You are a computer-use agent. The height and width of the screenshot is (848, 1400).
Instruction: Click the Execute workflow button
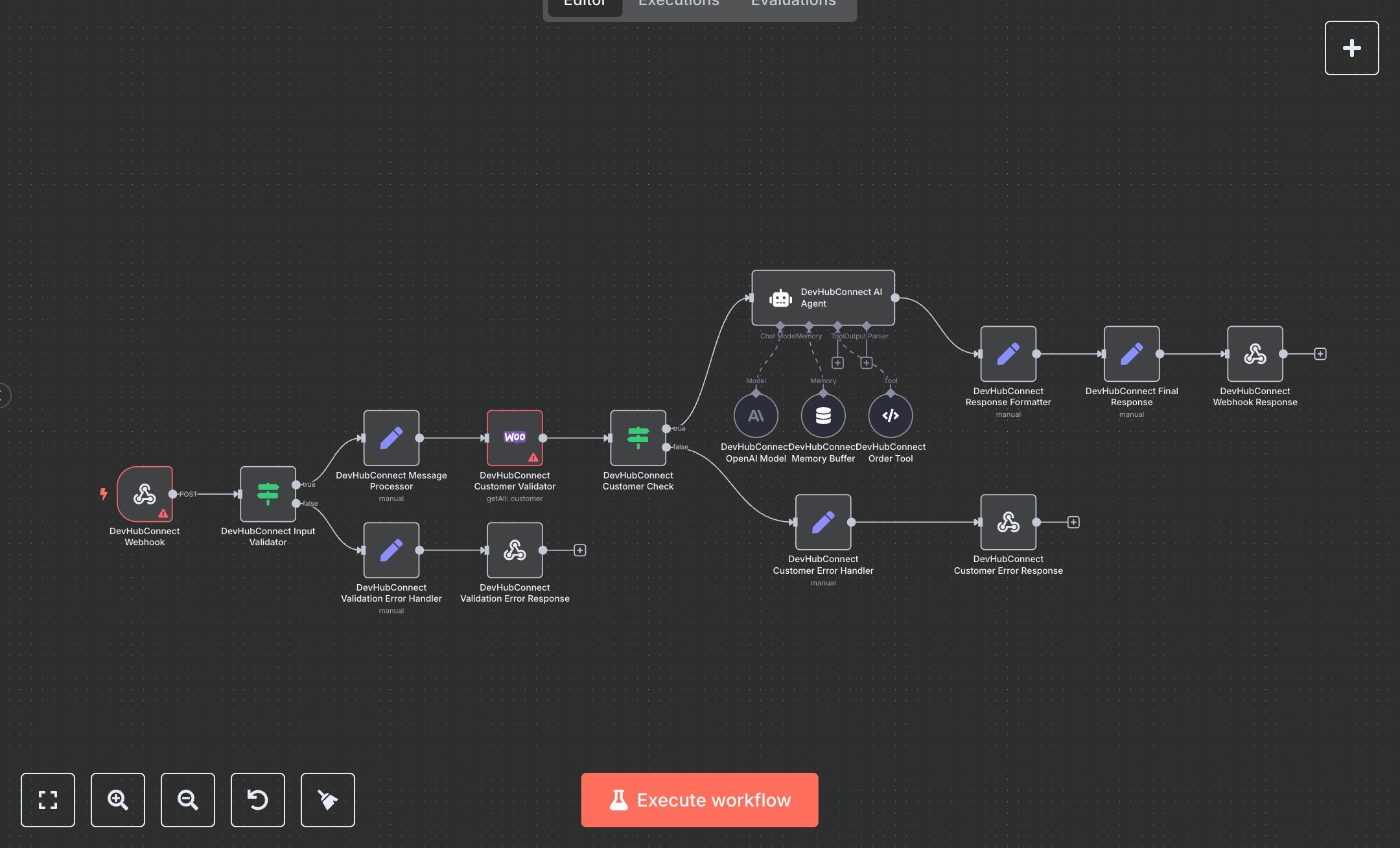click(699, 800)
